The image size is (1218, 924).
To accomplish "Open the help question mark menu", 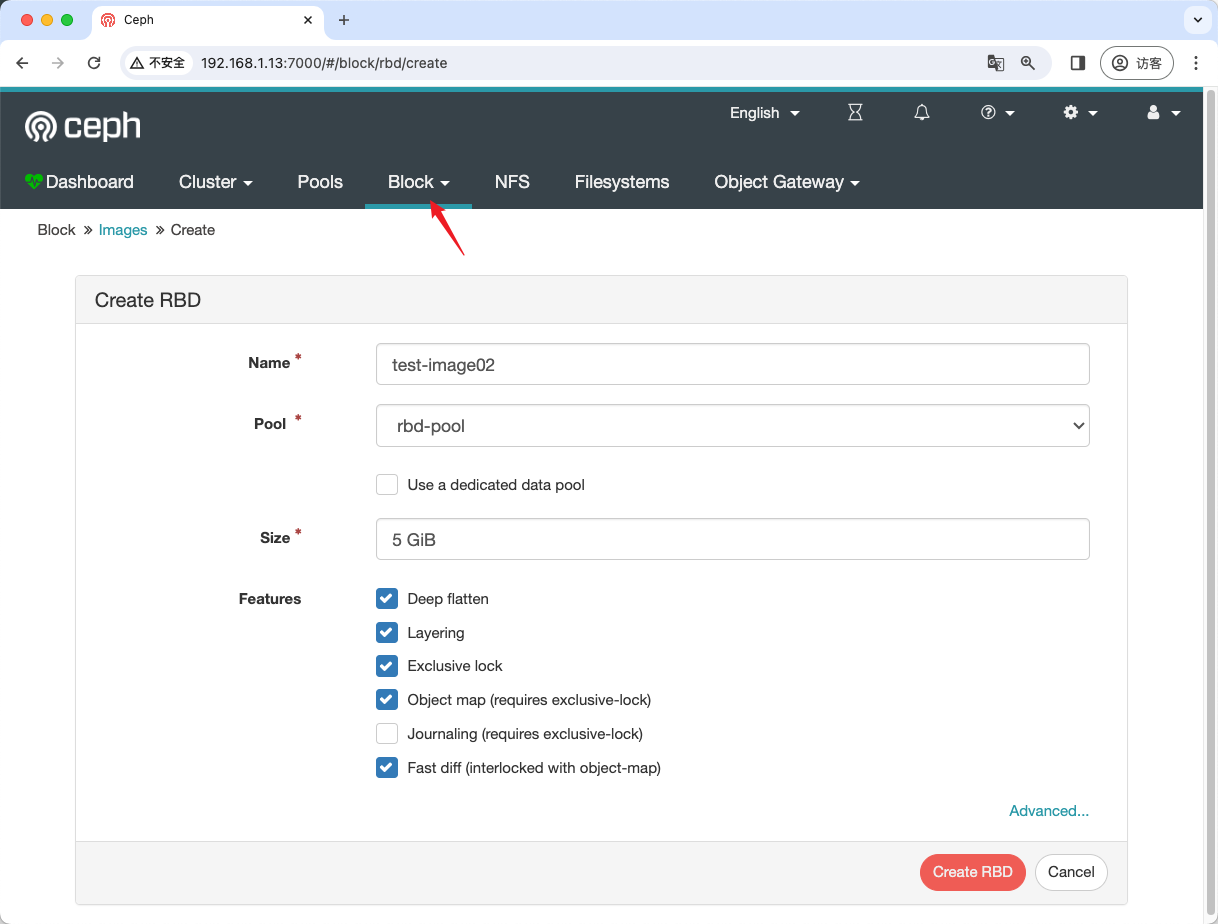I will [x=997, y=113].
